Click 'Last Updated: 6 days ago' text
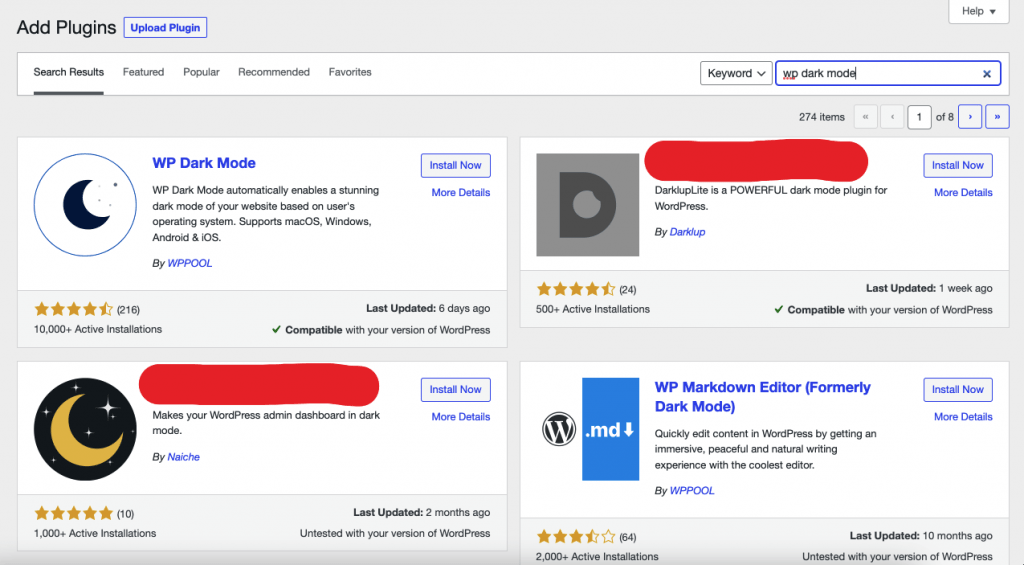 click(428, 308)
